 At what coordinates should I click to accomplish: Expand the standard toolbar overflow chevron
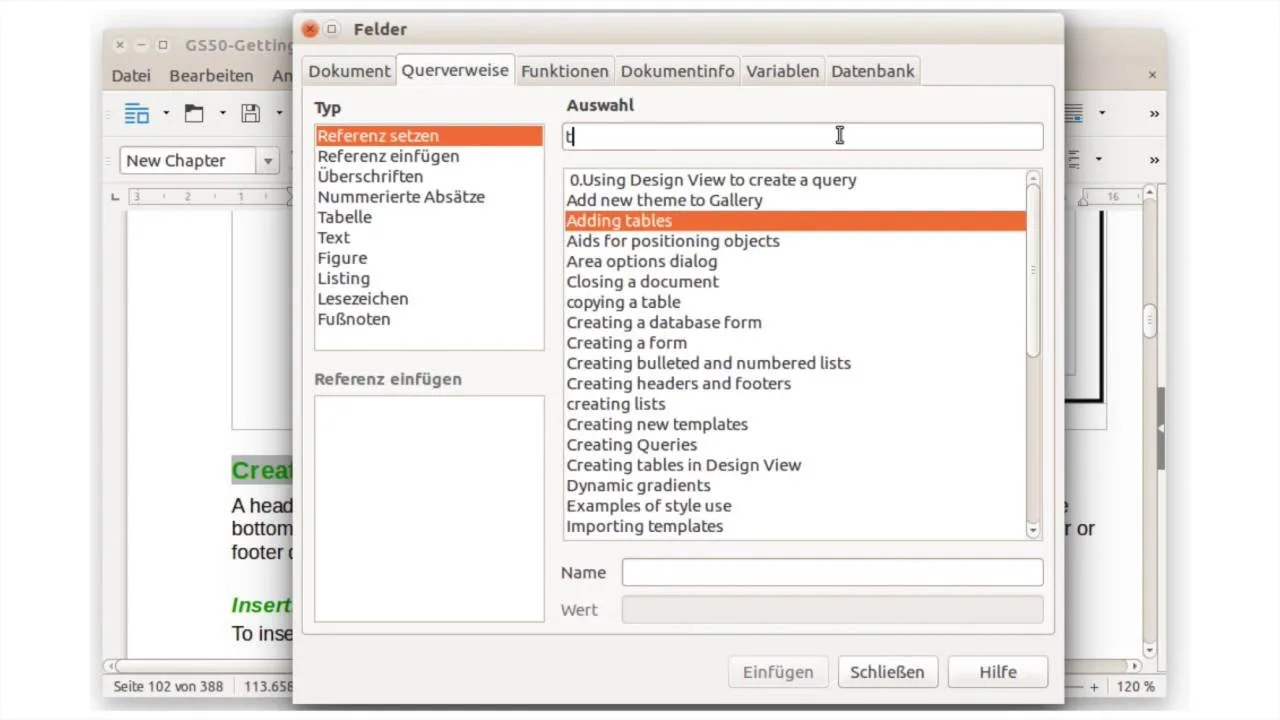coord(1154,114)
